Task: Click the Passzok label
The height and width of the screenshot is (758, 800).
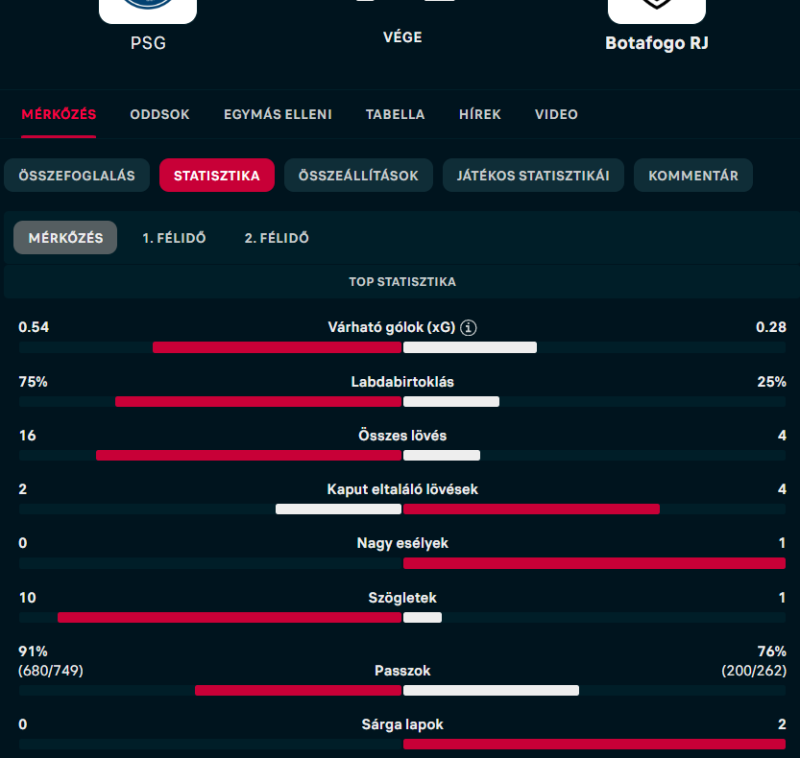Action: 402,670
